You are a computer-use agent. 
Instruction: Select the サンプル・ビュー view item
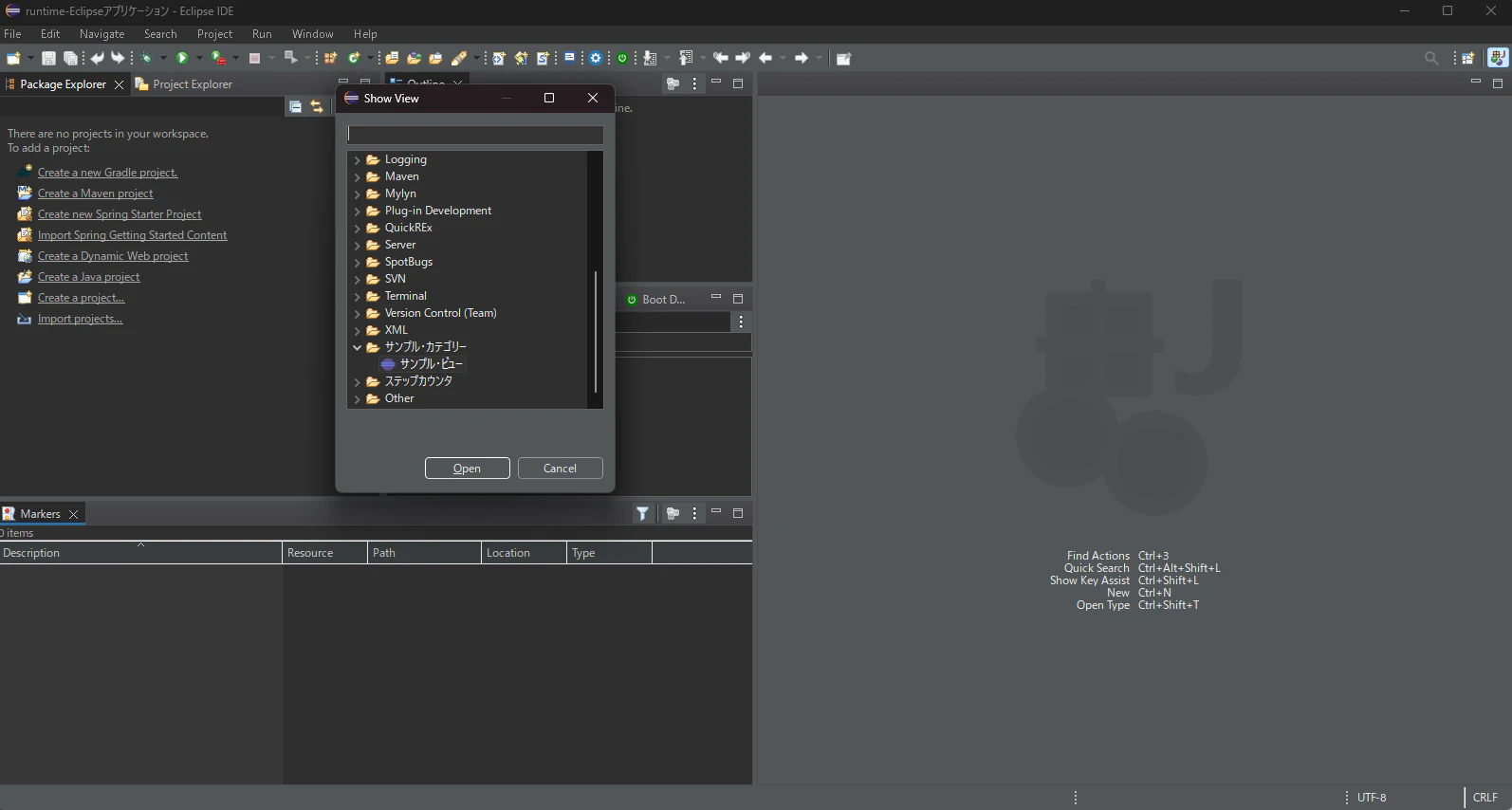[422, 364]
